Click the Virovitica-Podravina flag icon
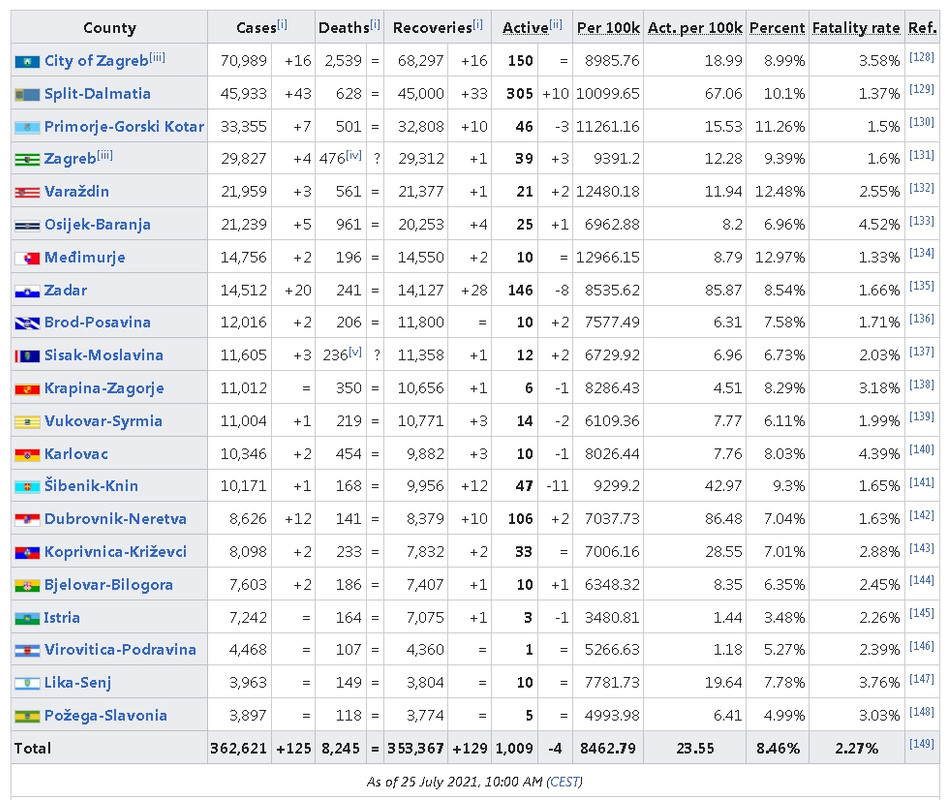944x800 pixels. pos(27,651)
